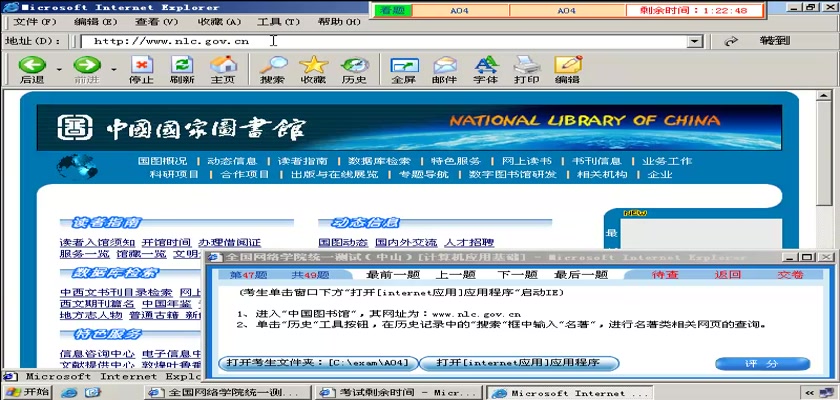Go to Home (主页) icon
This screenshot has width=840, height=400.
coord(223,65)
